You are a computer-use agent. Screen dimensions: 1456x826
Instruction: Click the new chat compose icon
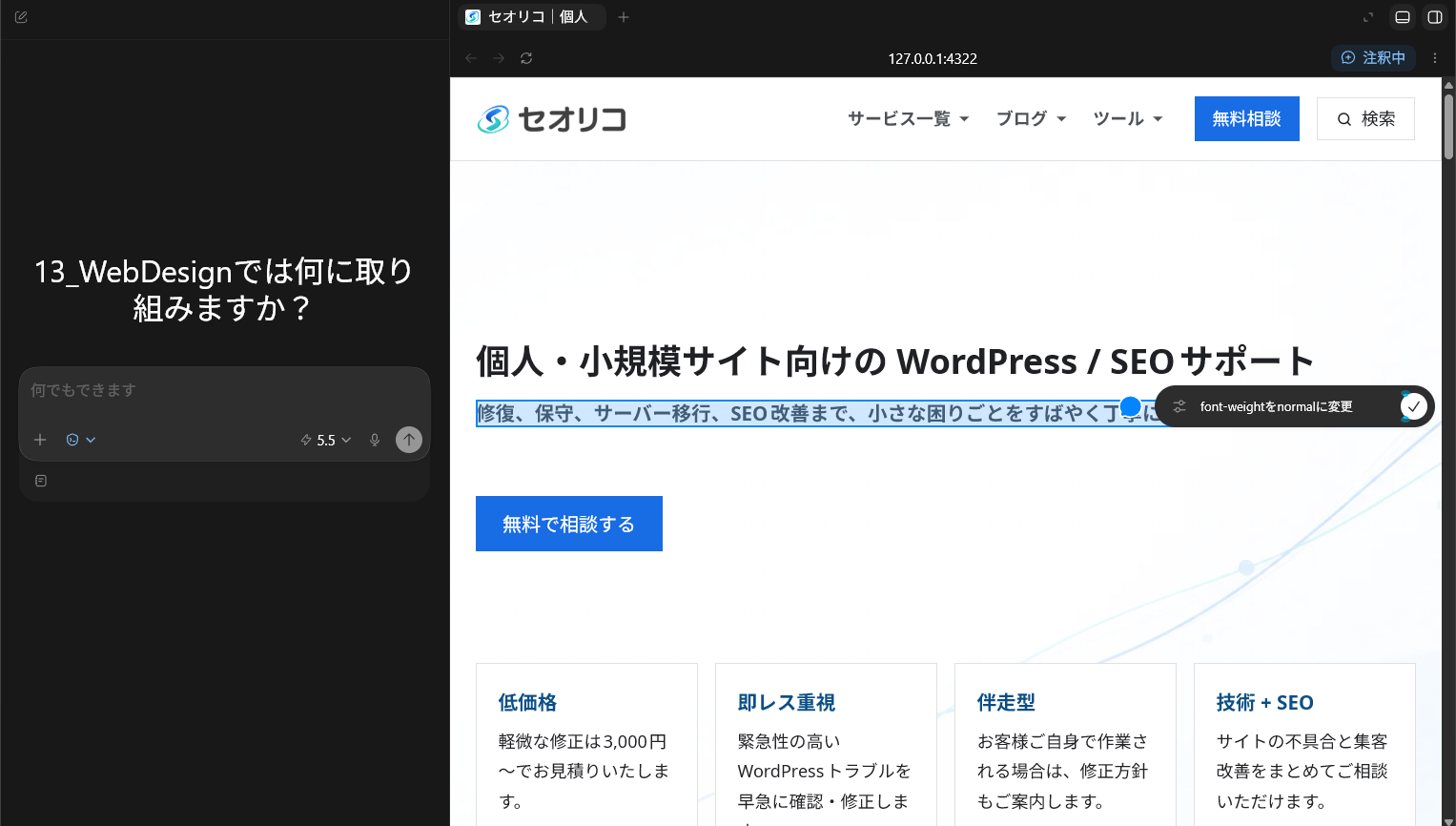click(21, 17)
